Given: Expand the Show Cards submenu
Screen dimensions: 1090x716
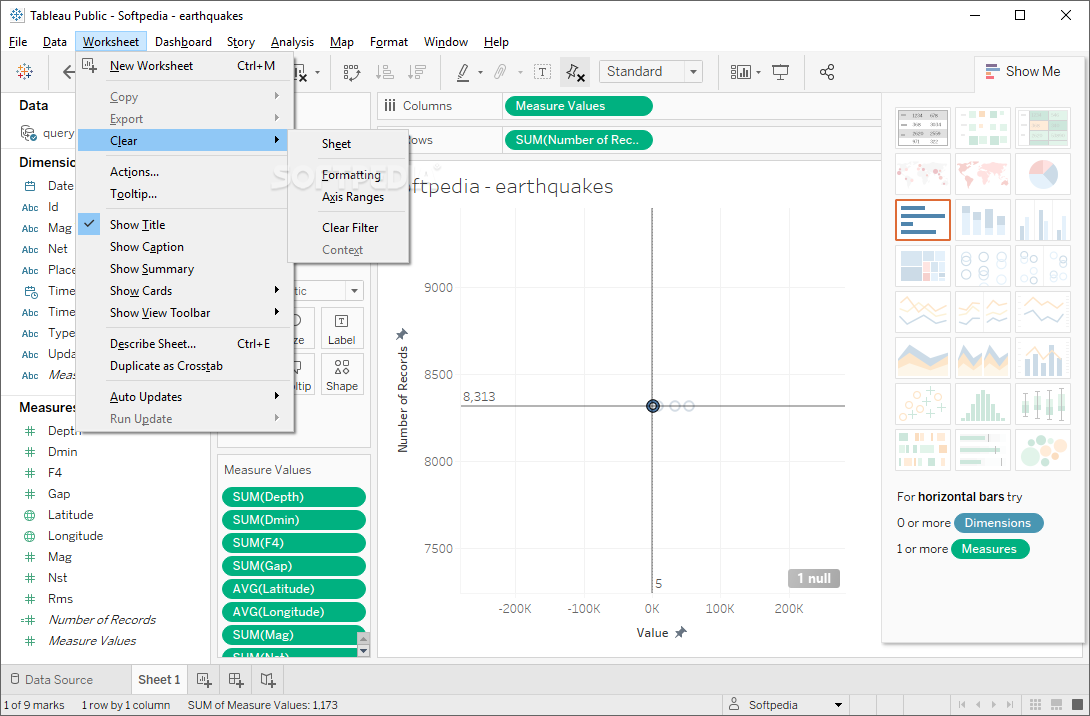Looking at the screenshot, I should point(183,291).
